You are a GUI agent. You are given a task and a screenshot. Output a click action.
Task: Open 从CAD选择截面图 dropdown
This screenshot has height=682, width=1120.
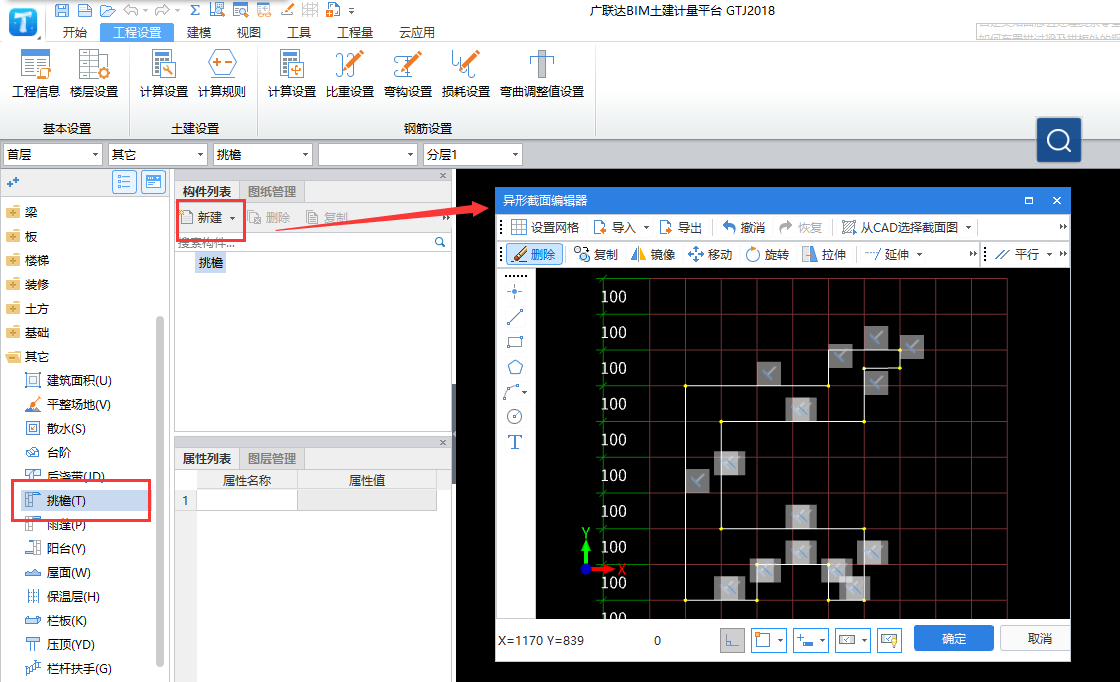tap(969, 227)
